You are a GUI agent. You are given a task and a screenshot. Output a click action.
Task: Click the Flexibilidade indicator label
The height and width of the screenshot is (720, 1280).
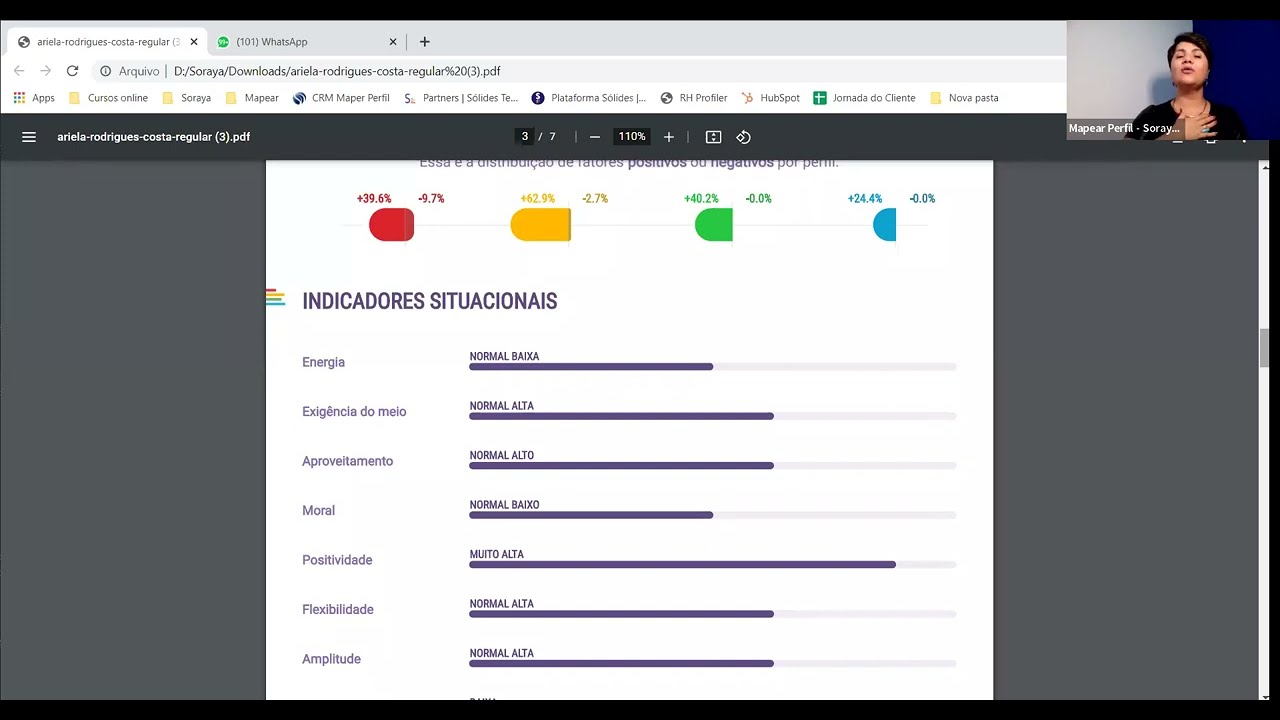pyautogui.click(x=338, y=610)
